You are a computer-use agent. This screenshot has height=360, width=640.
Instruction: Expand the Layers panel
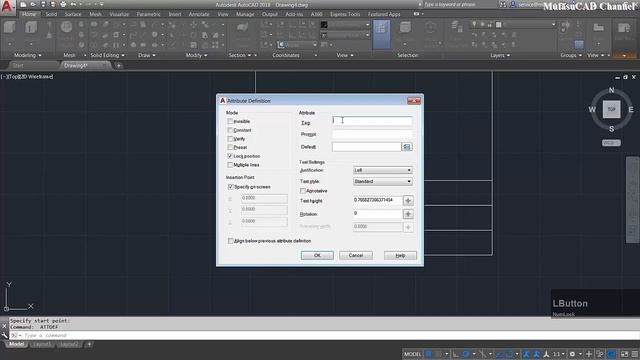500,55
